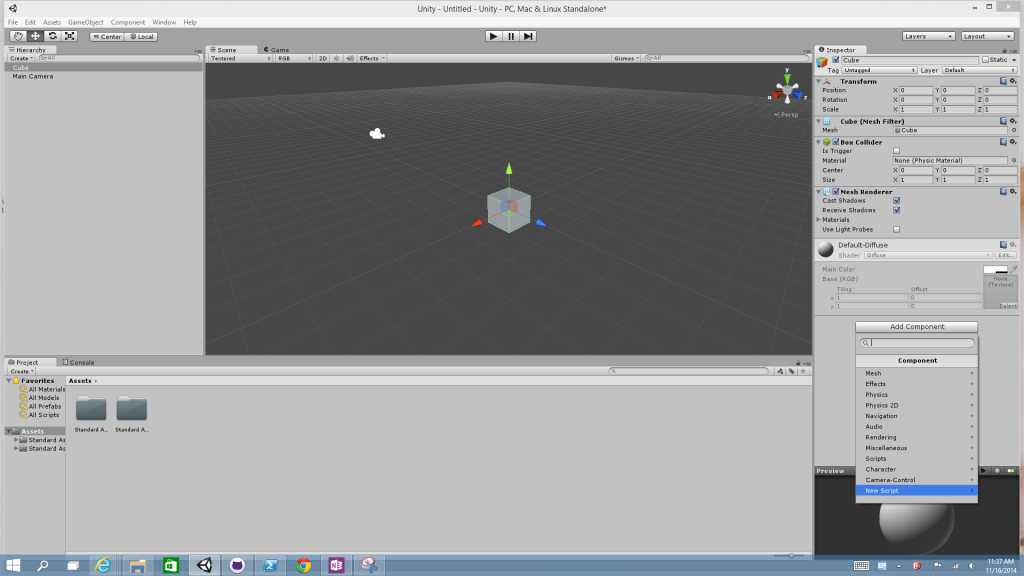Click the Main Color eyedropper
Image resolution: width=1024 pixels, height=576 pixels.
point(1014,269)
